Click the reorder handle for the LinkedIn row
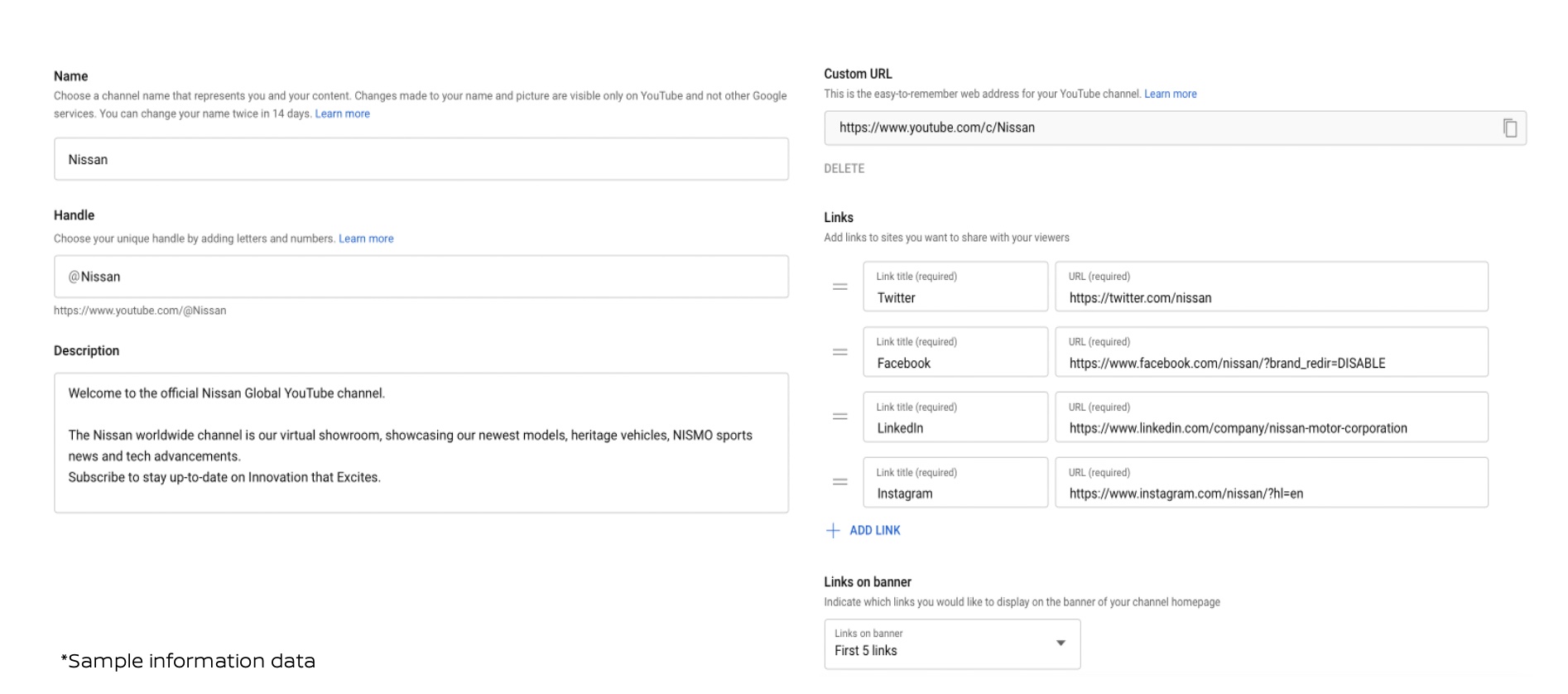The height and width of the screenshot is (694, 1568). click(839, 417)
